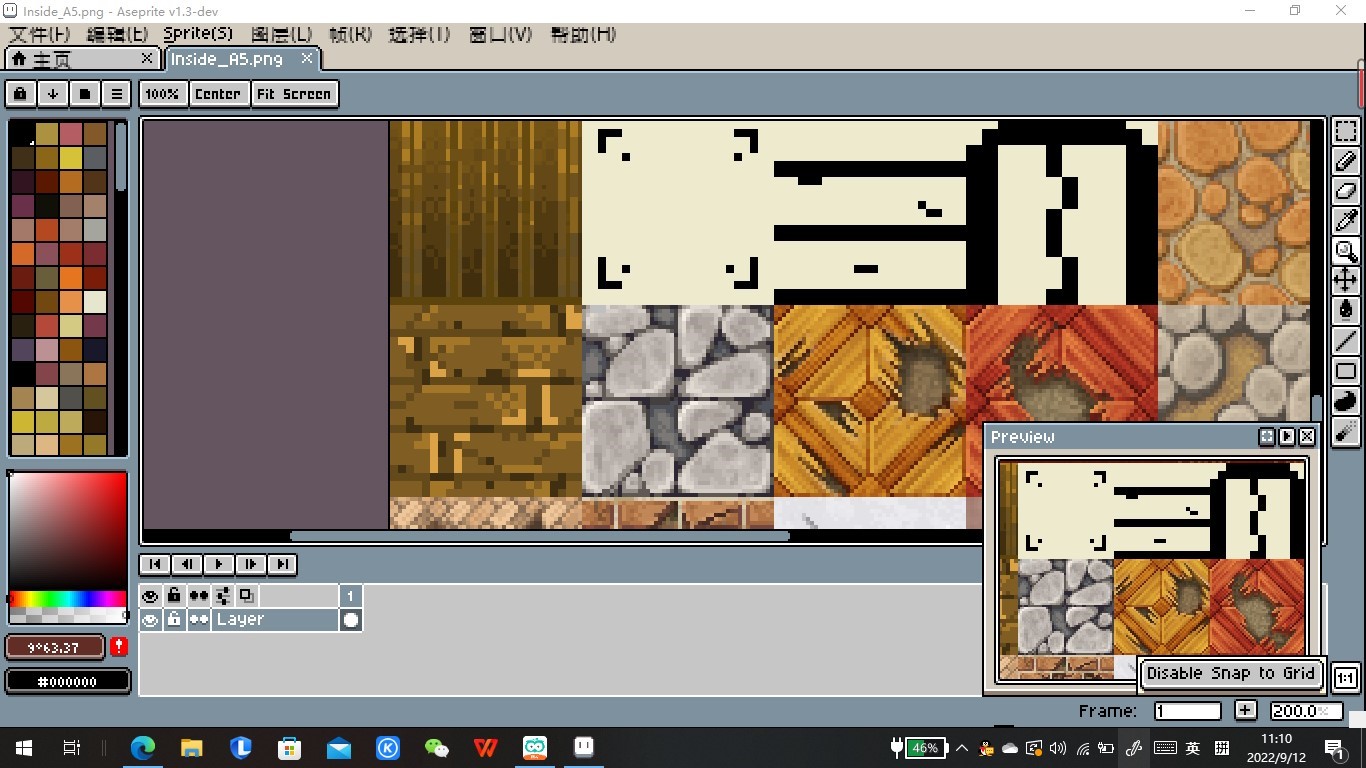Screen dimensions: 1366x768
Task: Pick a hue on the rainbow slider
Action: 67,599
